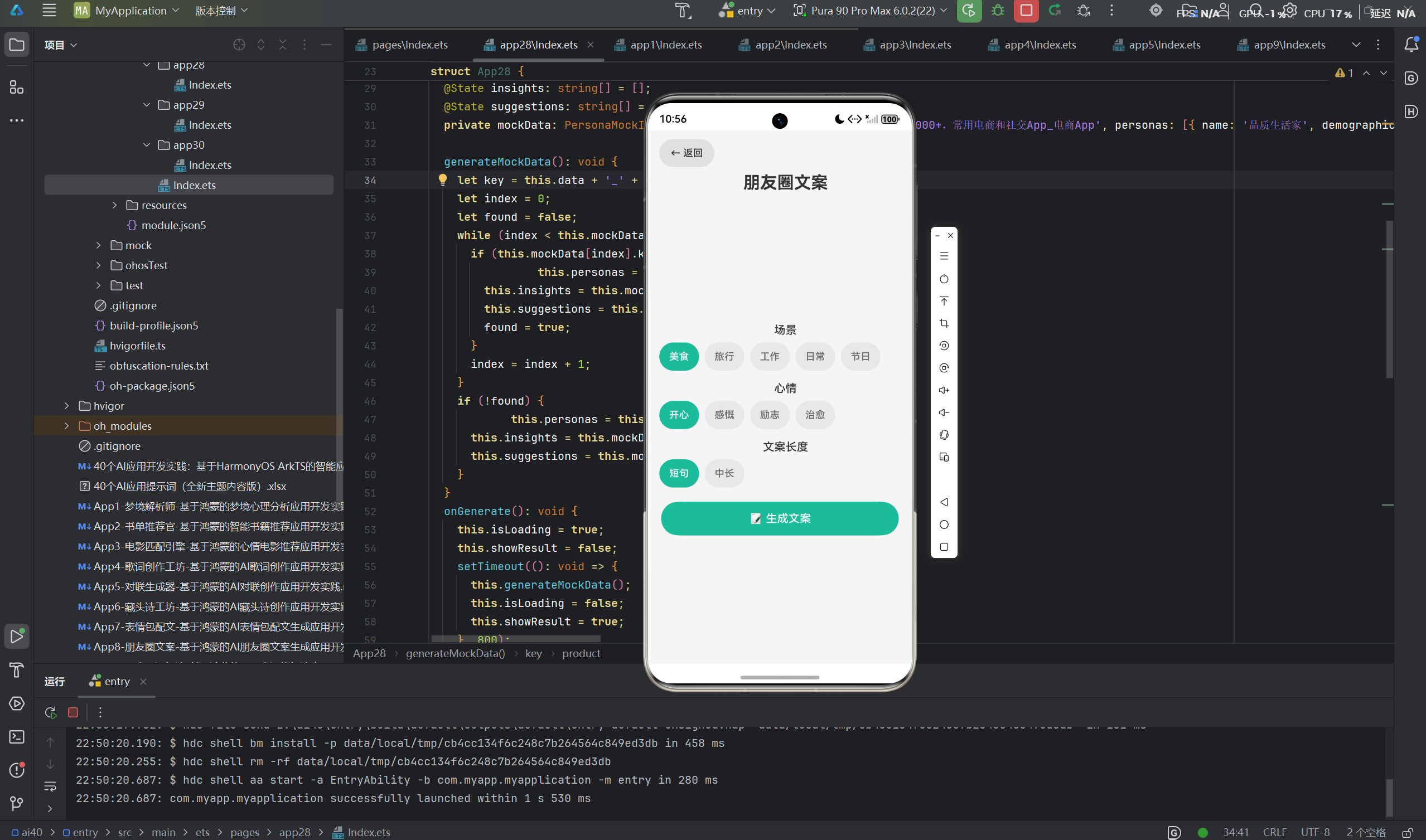Screen dimensions: 1426x840
Task: Open Notifications bell icon
Action: pyautogui.click(x=1412, y=44)
